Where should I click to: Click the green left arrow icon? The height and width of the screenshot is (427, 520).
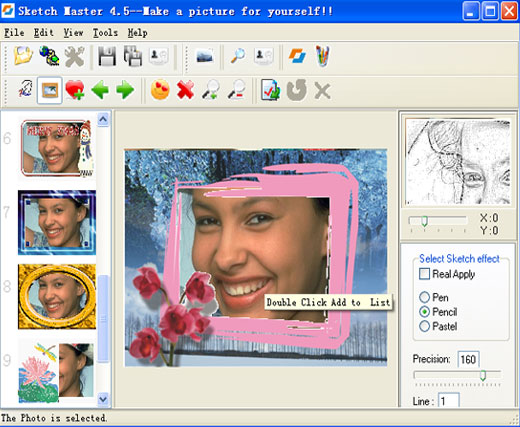click(x=100, y=90)
